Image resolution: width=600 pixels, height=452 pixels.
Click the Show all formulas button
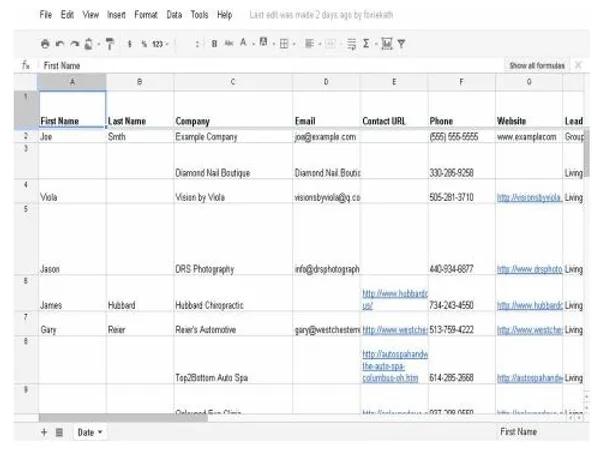(x=537, y=65)
